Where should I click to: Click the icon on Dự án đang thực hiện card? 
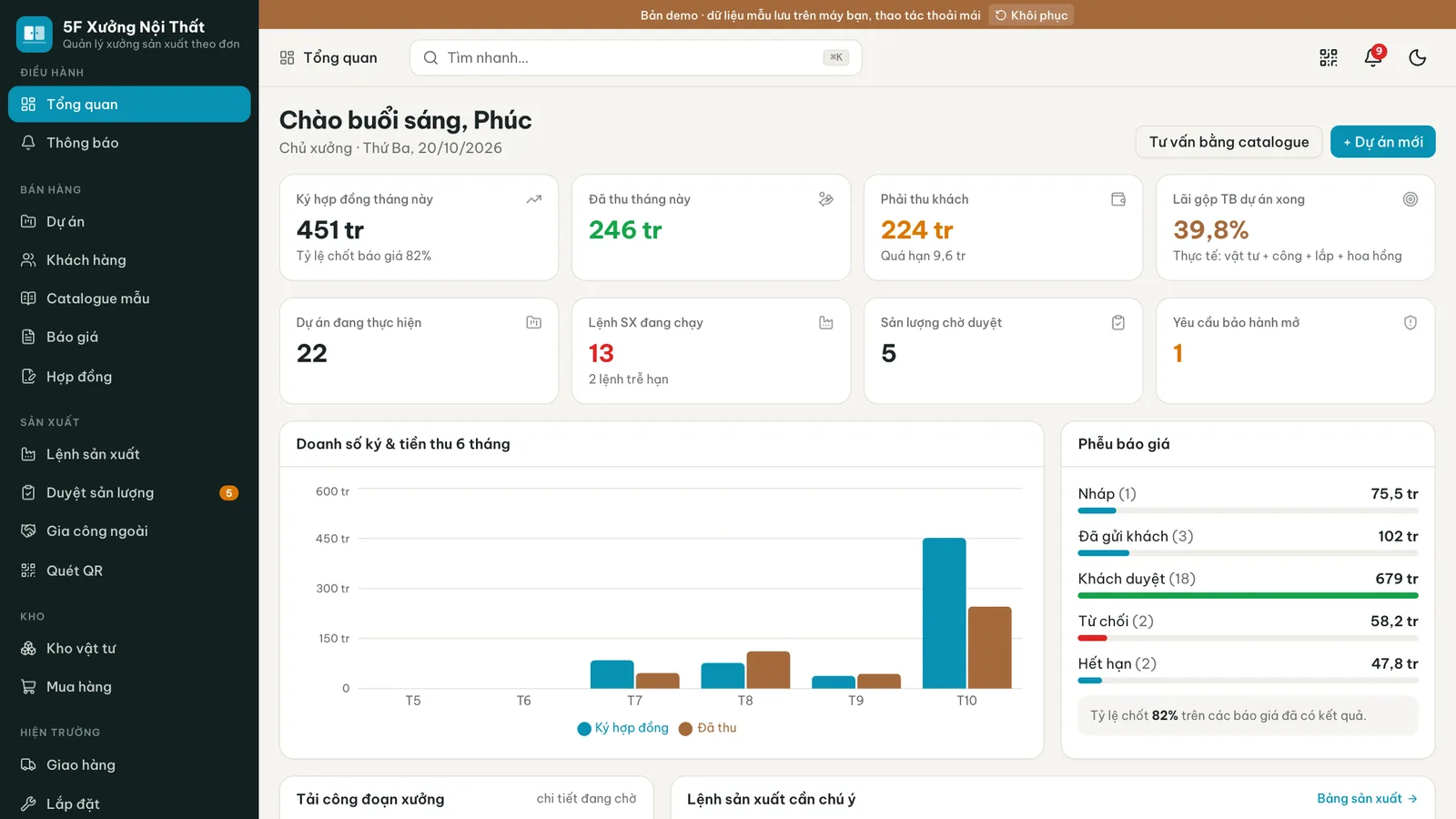(x=534, y=322)
